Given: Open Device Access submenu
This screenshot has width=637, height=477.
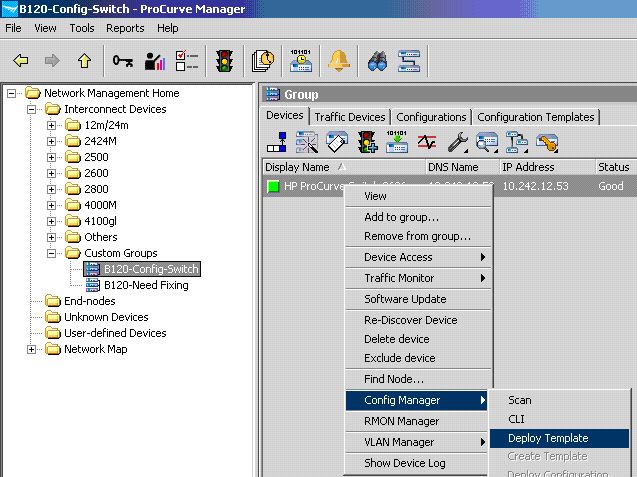Looking at the screenshot, I should [x=418, y=257].
